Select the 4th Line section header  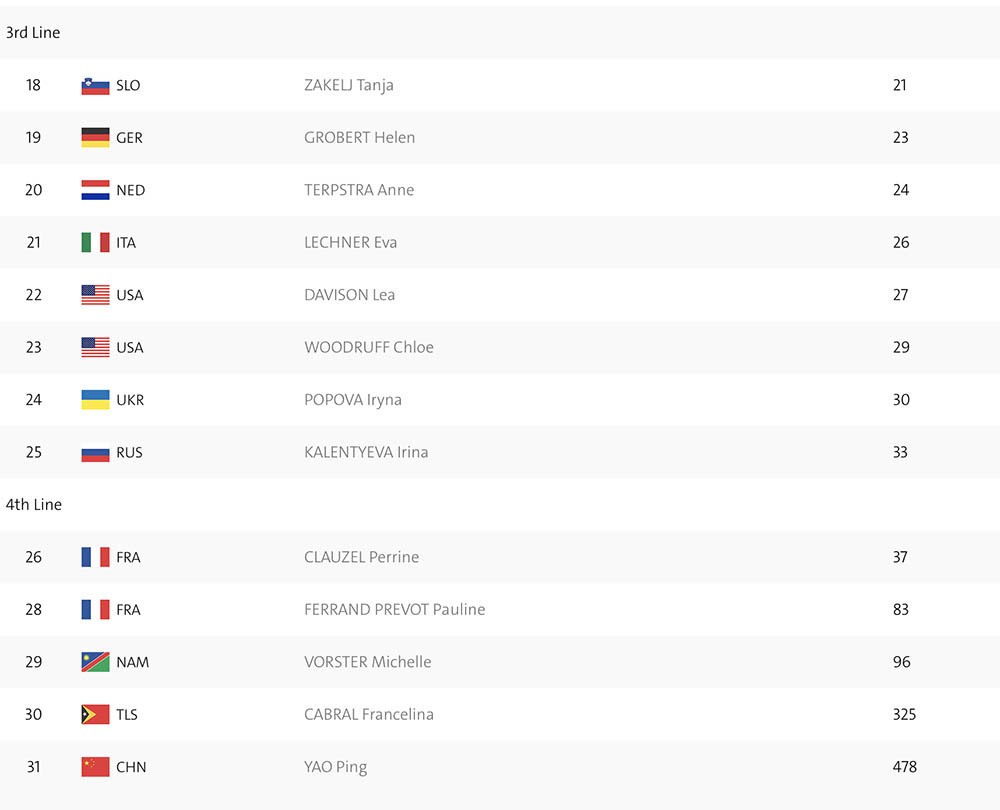(x=34, y=504)
